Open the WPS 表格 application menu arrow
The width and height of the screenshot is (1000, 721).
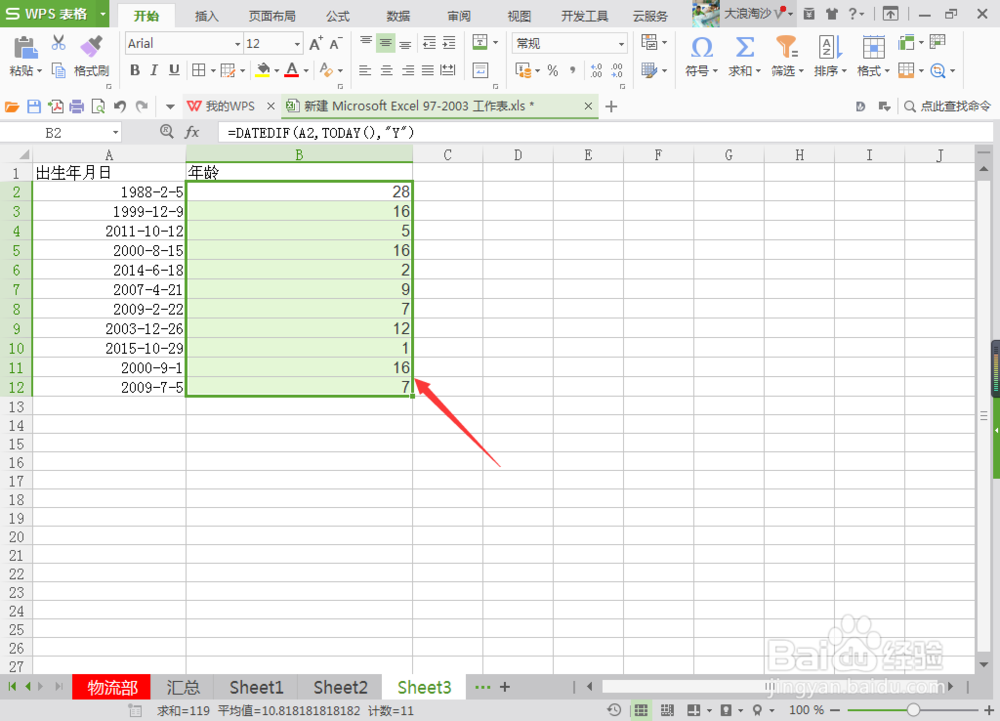pos(103,13)
